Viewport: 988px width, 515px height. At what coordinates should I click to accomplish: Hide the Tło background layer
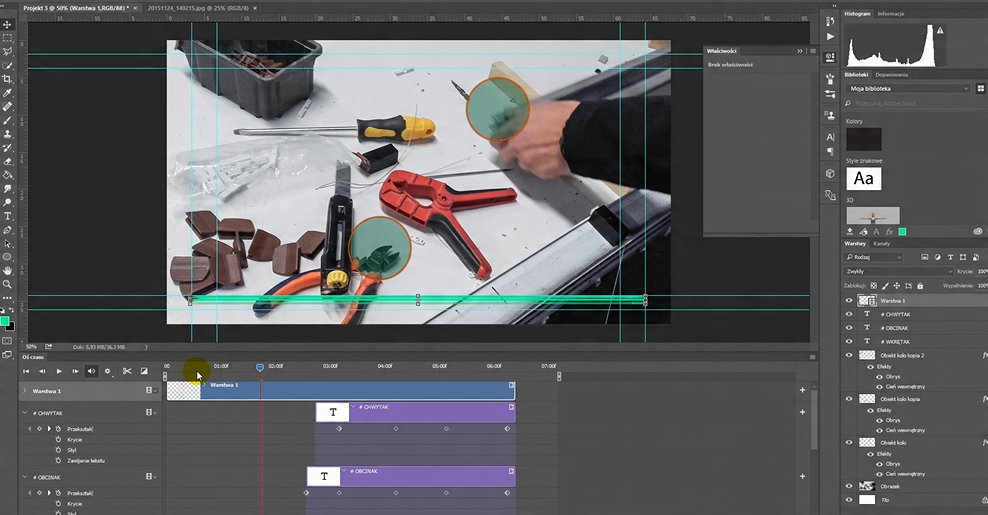[x=848, y=500]
